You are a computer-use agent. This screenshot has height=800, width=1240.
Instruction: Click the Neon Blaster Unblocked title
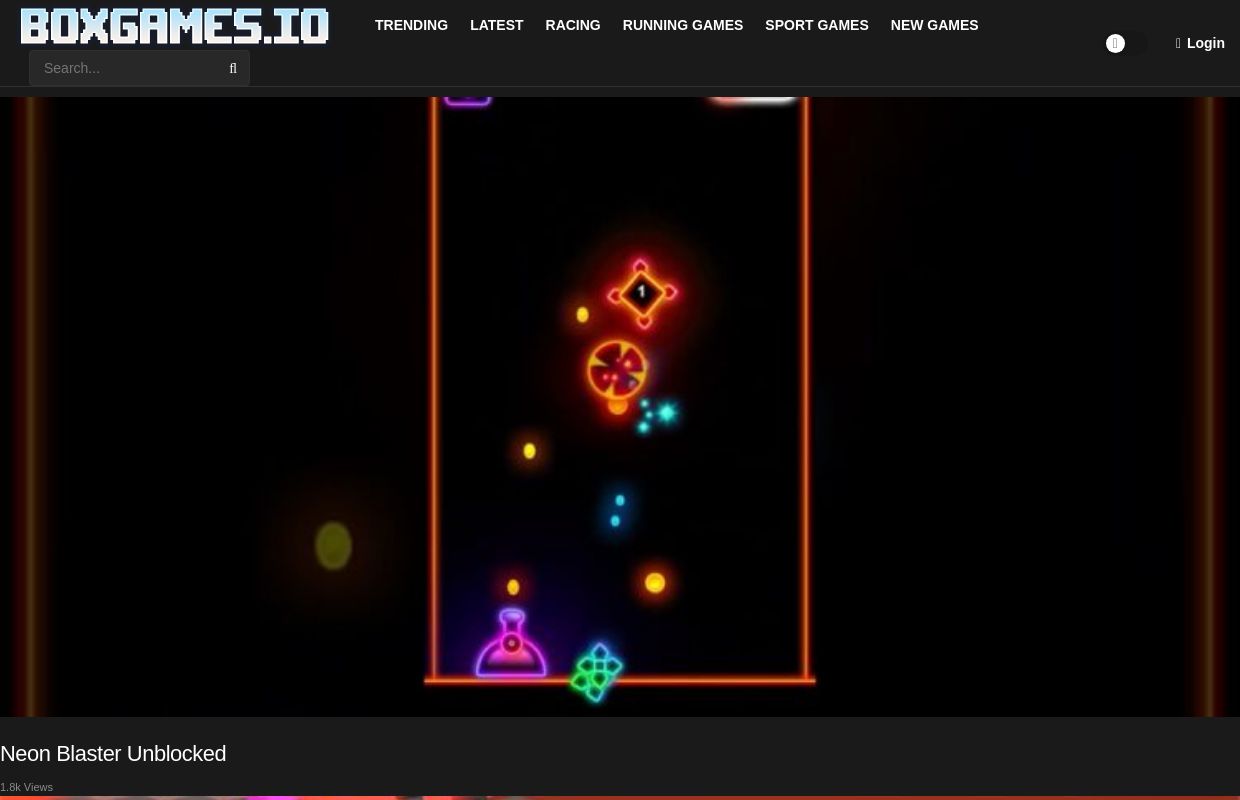click(113, 753)
